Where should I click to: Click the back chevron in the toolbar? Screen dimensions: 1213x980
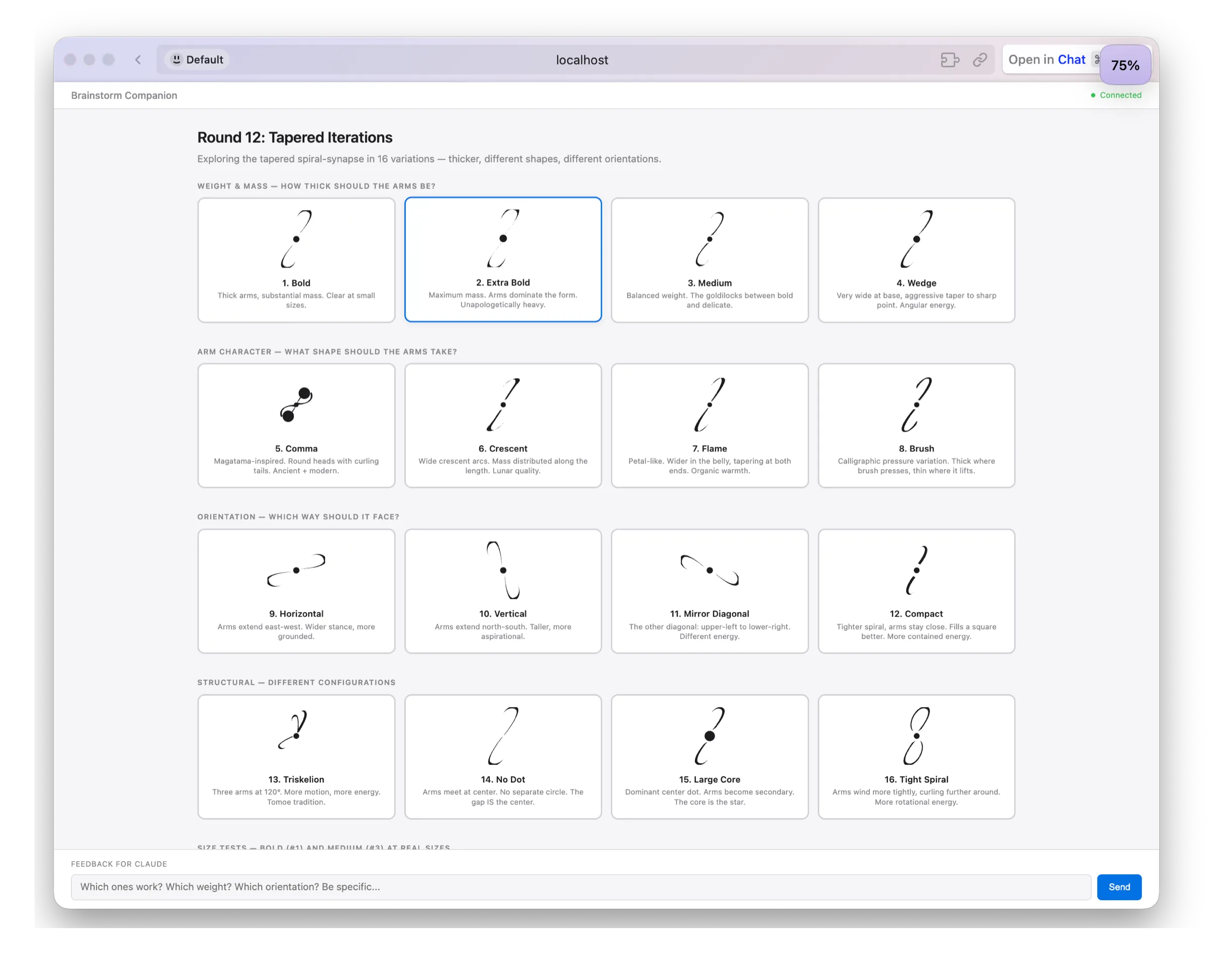pos(137,60)
